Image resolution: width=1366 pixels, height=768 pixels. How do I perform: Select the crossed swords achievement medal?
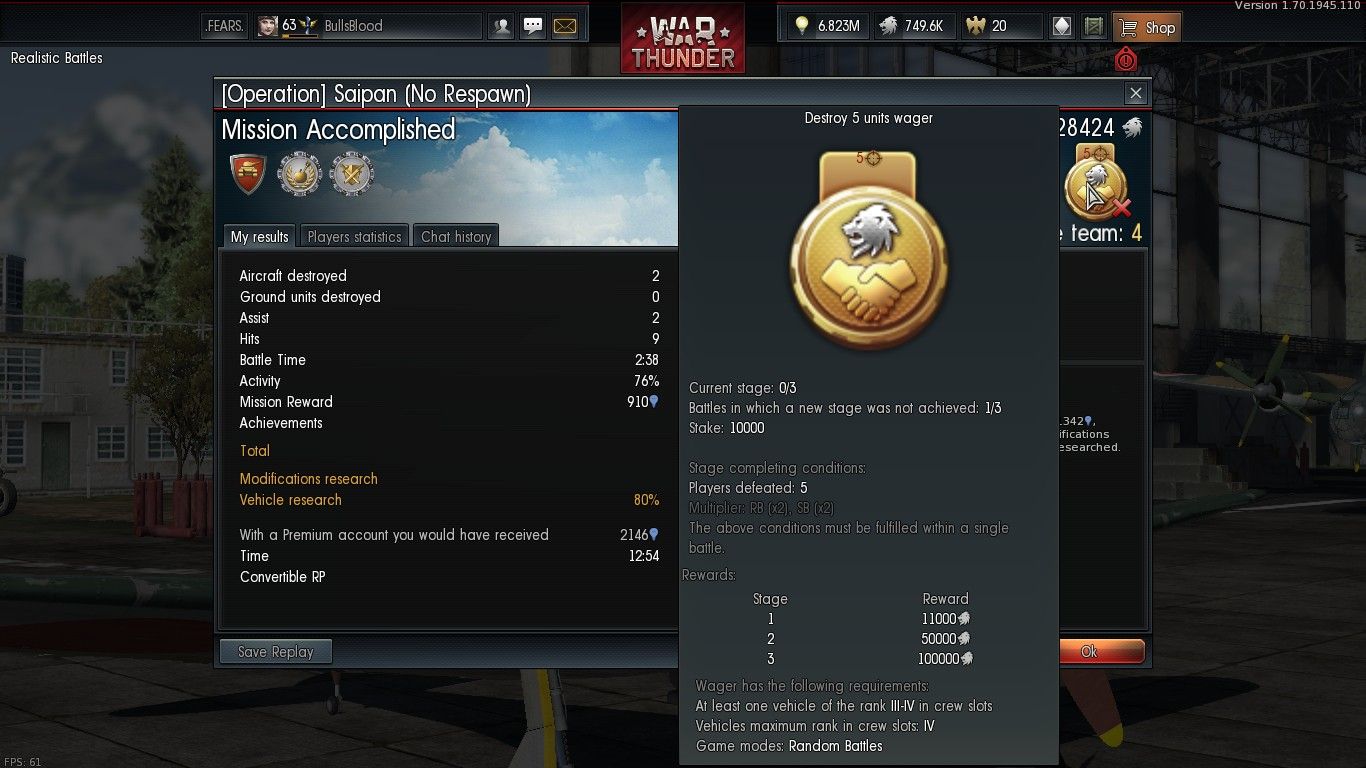coord(352,174)
